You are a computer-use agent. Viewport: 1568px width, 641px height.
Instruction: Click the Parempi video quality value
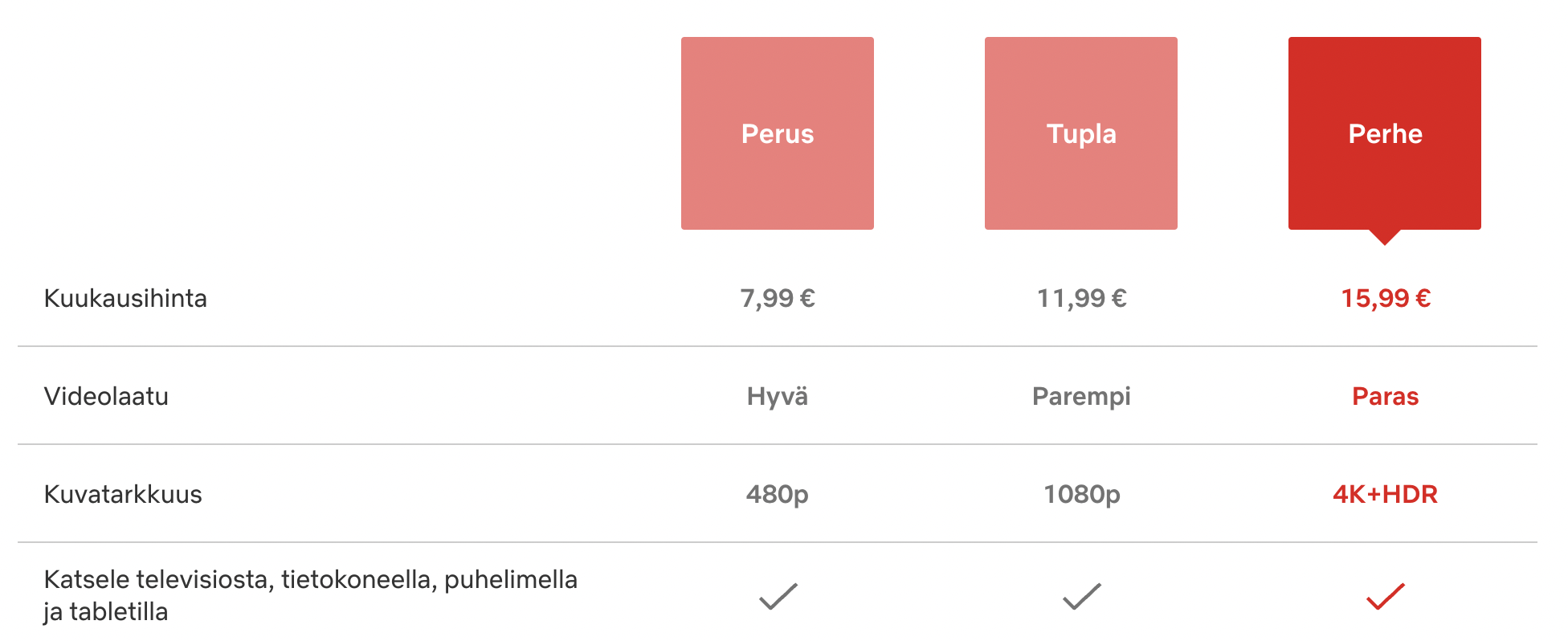pyautogui.click(x=1081, y=397)
